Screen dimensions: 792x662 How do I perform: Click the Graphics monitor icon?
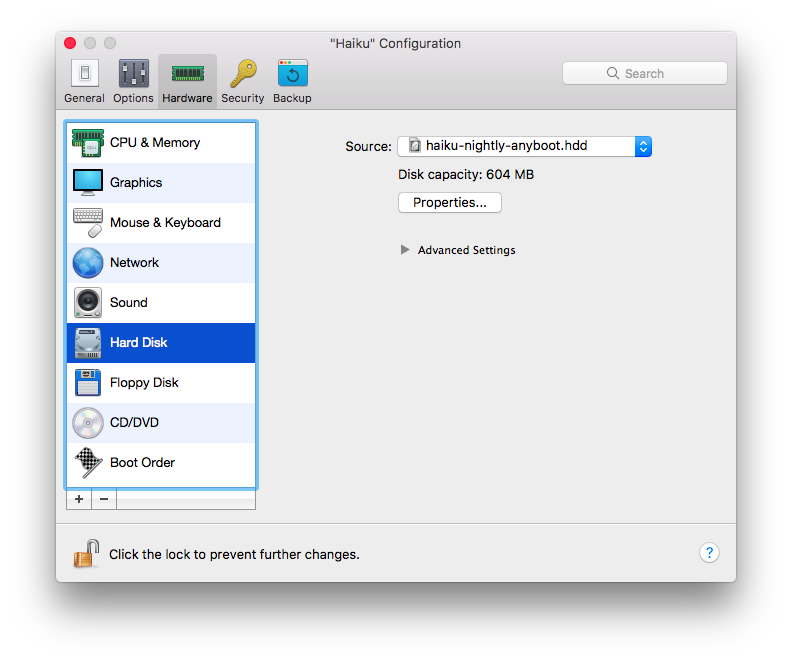click(88, 183)
